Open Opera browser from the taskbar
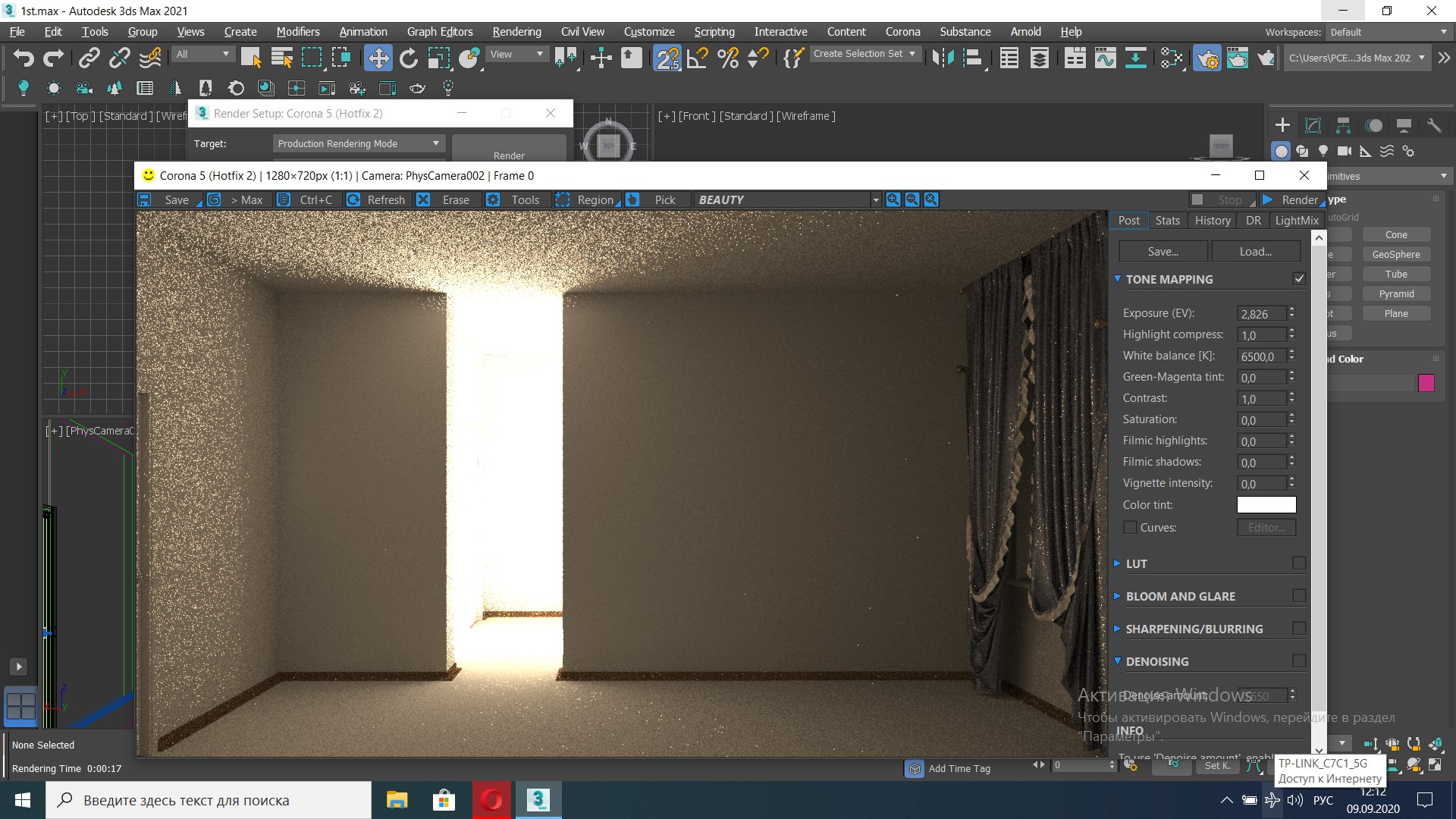The image size is (1456, 819). pos(491,800)
